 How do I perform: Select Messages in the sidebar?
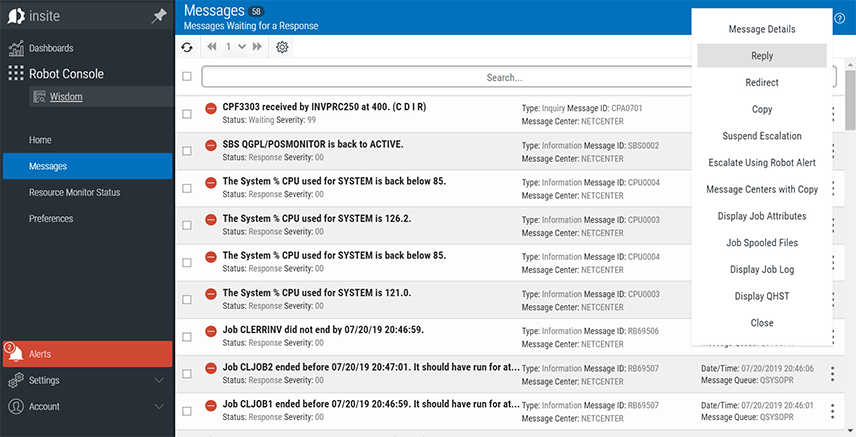tap(87, 166)
